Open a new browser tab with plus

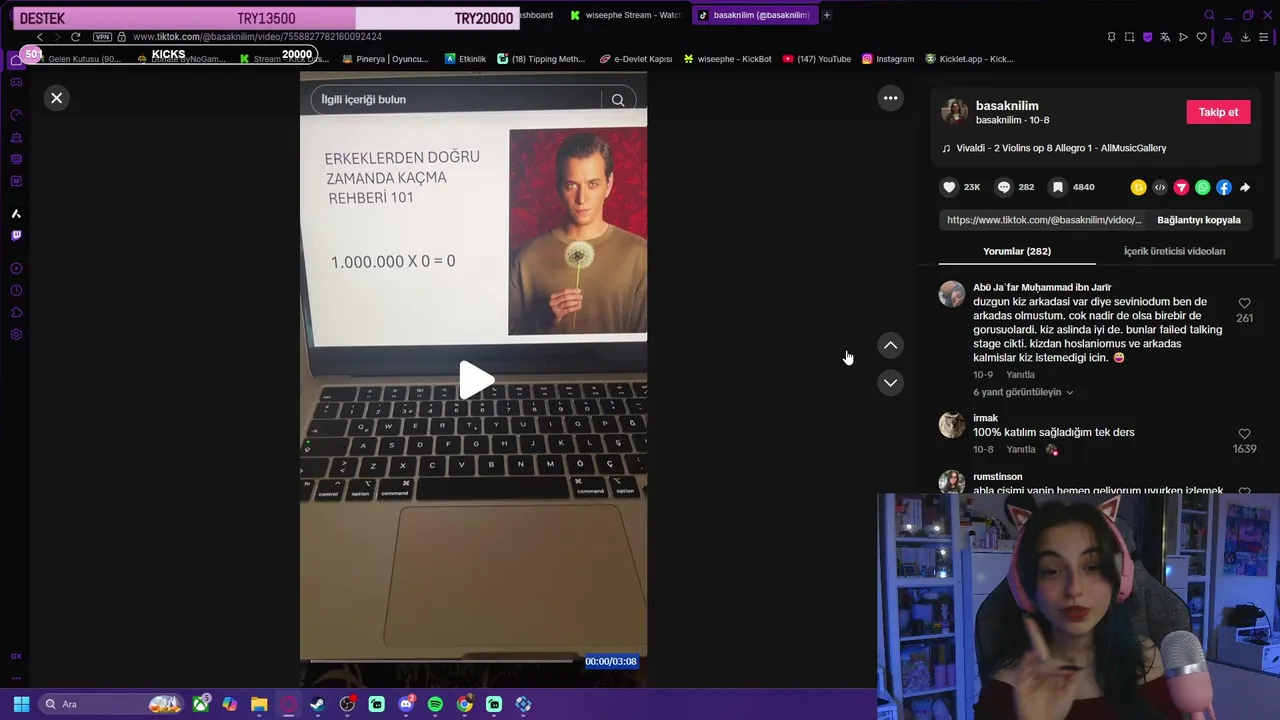click(827, 15)
